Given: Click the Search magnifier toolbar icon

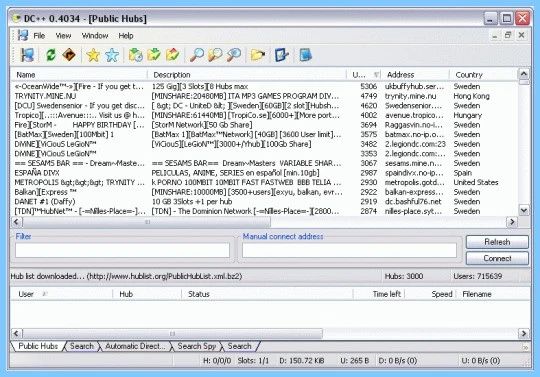Looking at the screenshot, I should (x=197, y=55).
